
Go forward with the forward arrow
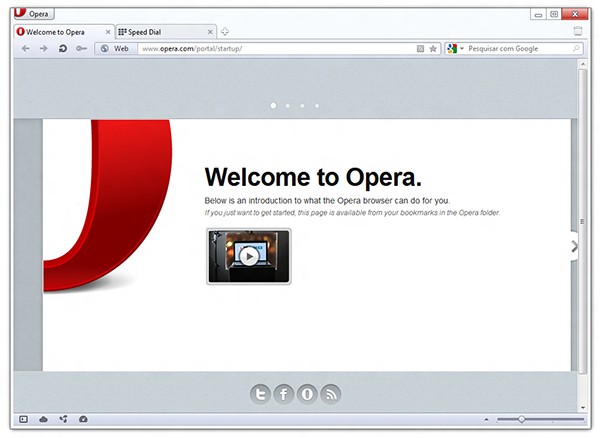pyautogui.click(x=44, y=49)
